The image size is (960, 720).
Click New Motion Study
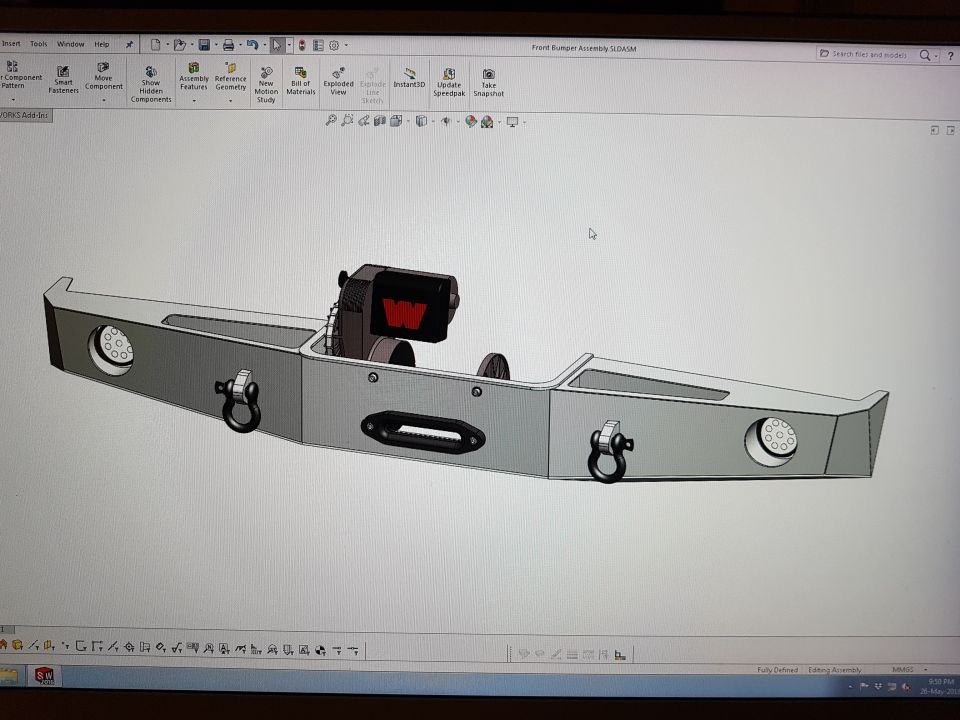point(266,84)
